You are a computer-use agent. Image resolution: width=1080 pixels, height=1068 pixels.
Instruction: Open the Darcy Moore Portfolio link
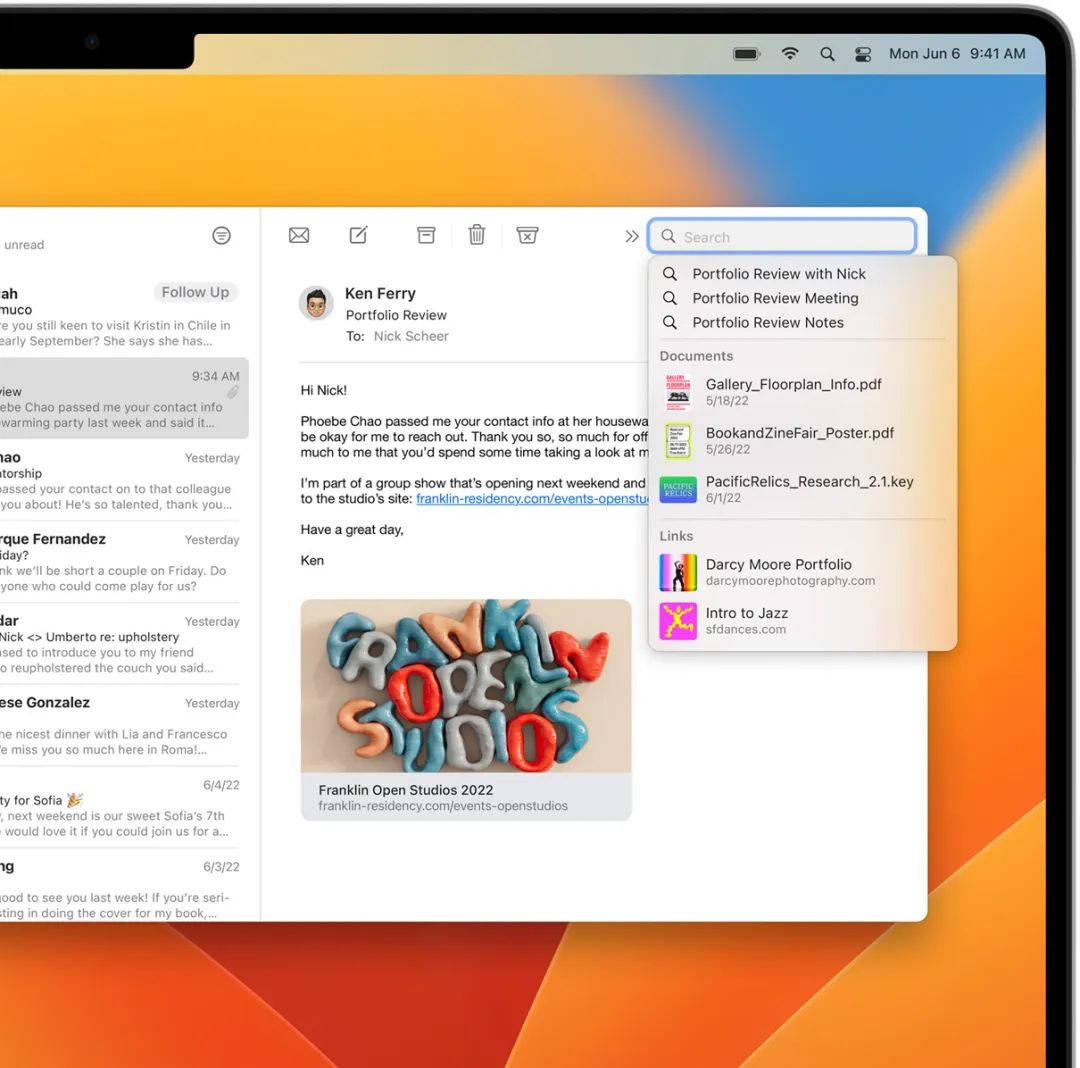[x=778, y=571]
